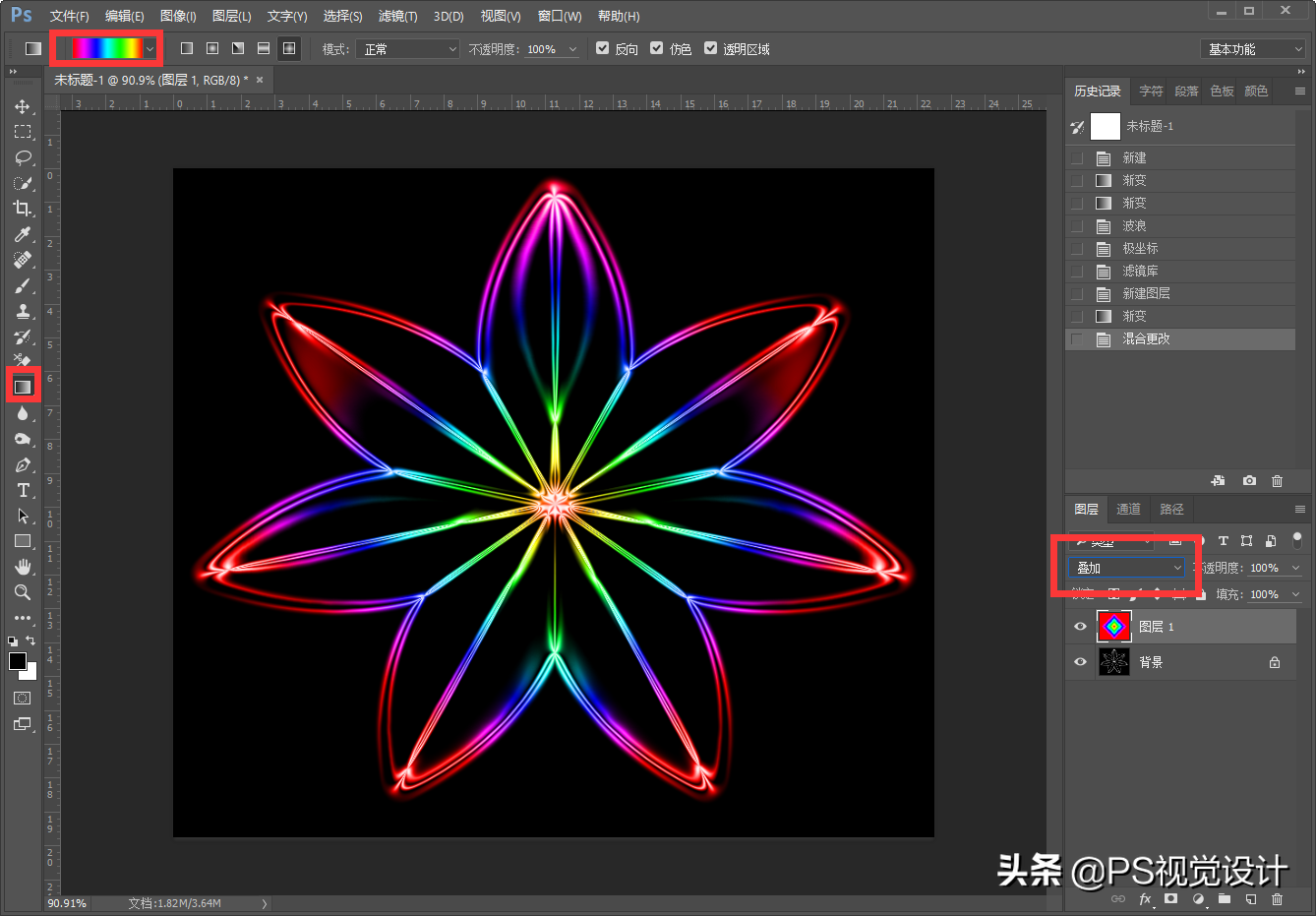
Task: Select the History Brush tool
Action: (23, 336)
